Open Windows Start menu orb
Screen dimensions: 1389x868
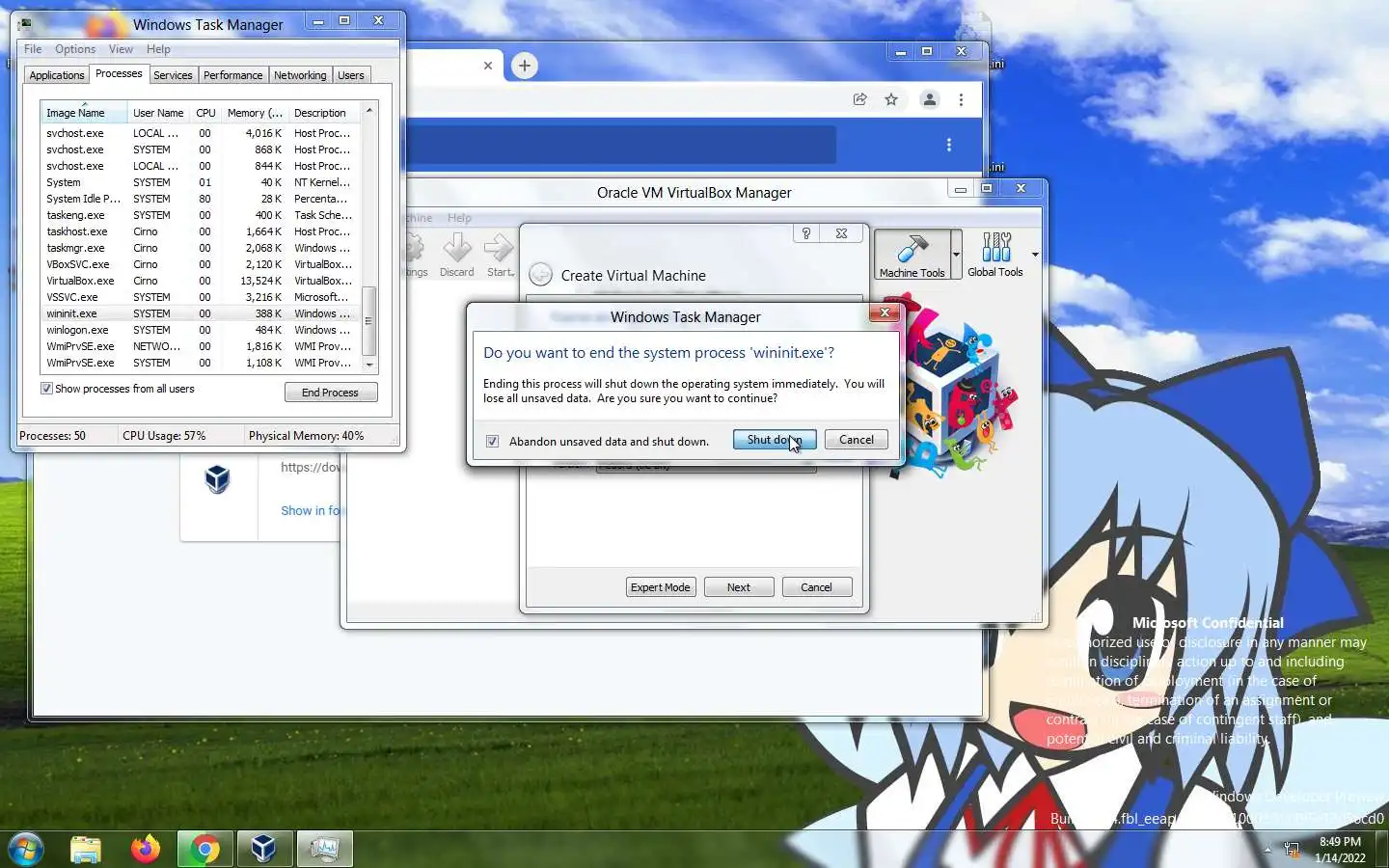click(25, 849)
